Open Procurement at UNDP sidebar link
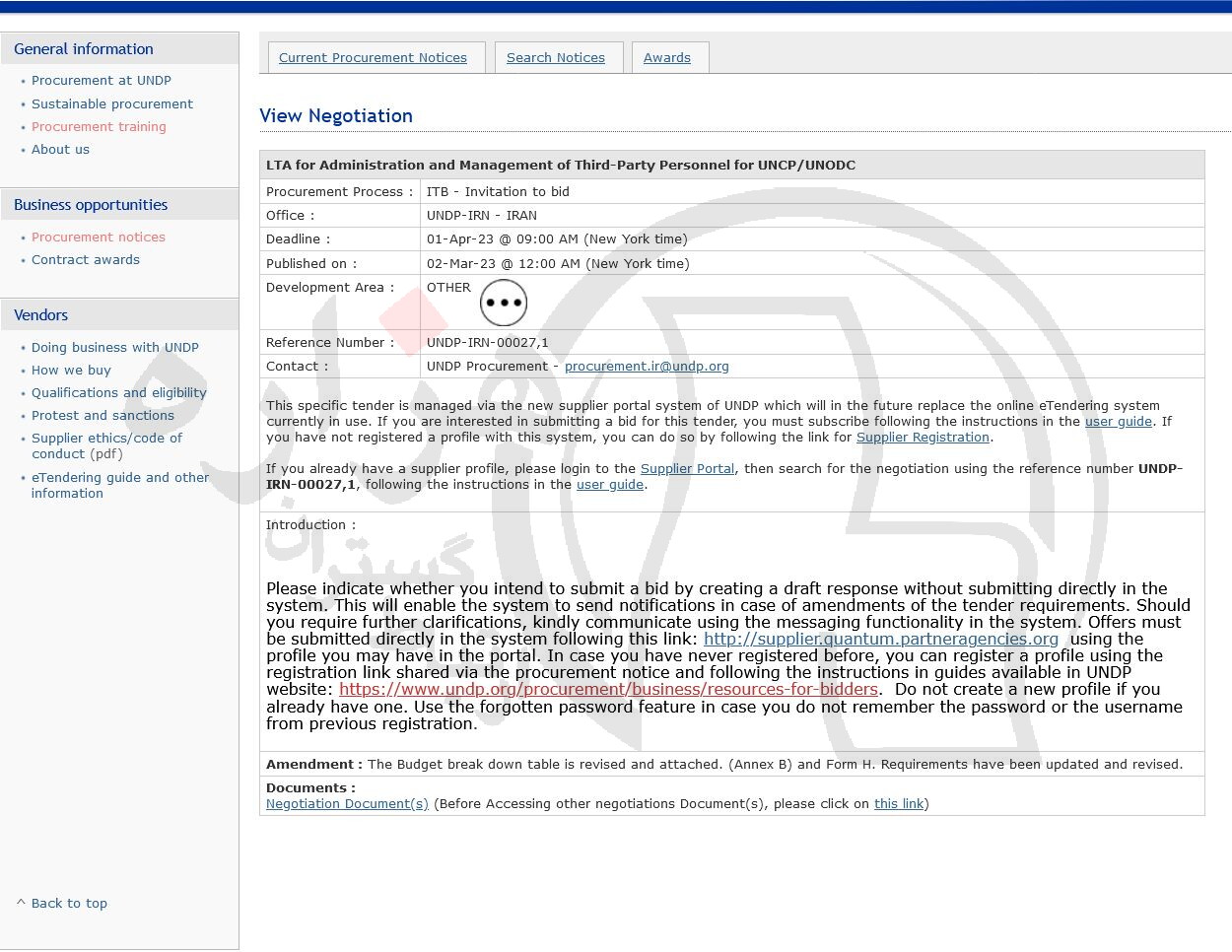This screenshot has width=1232, height=952. [102, 81]
